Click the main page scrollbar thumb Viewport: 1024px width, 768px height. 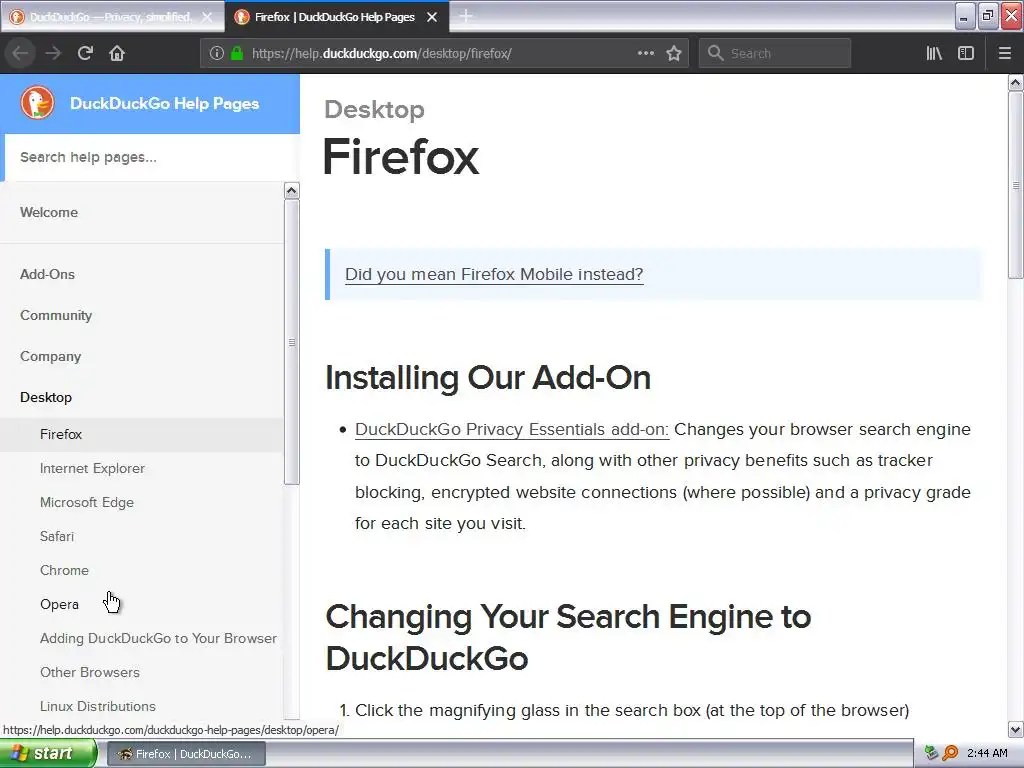point(1016,185)
